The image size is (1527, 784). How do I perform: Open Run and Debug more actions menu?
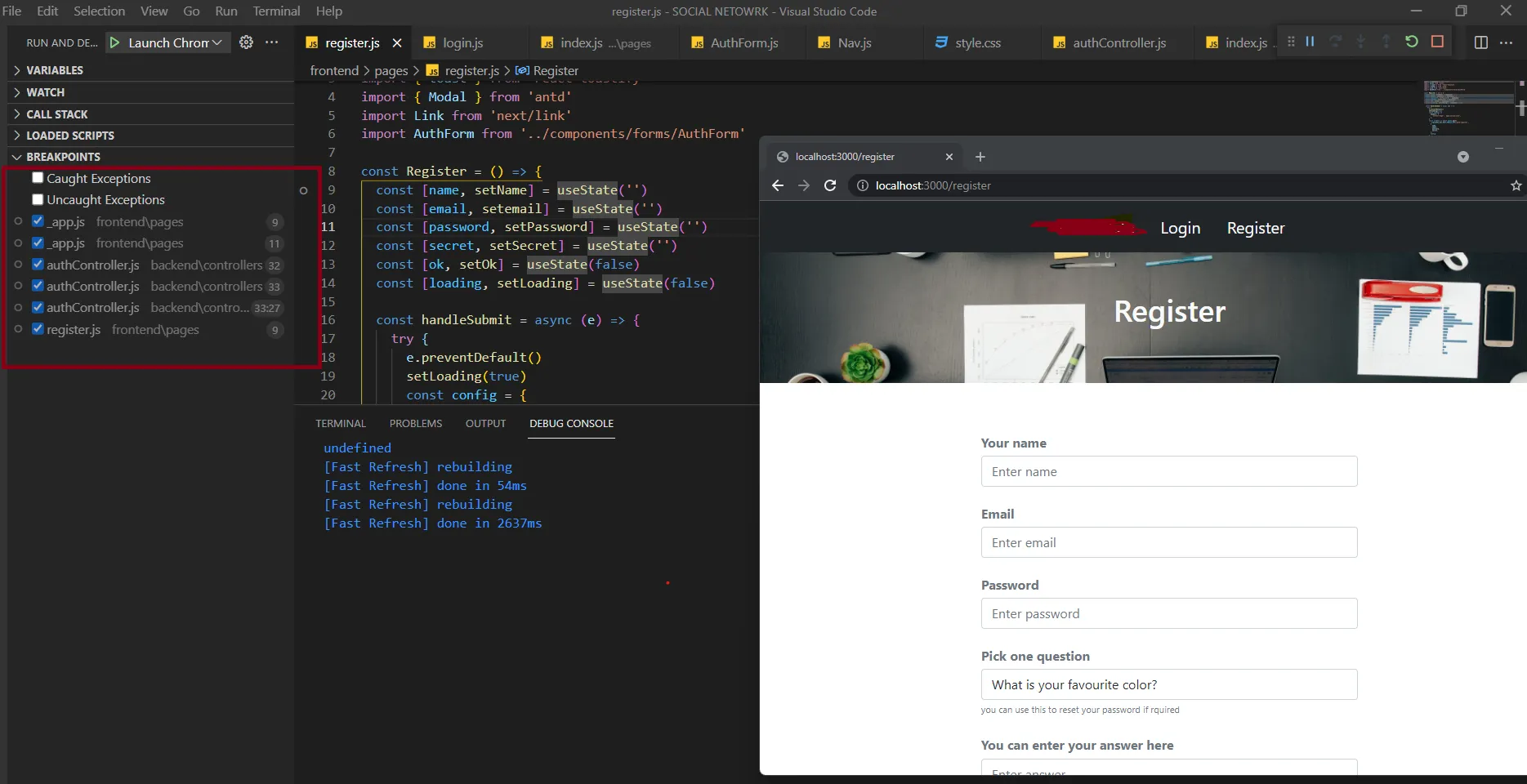pos(272,42)
